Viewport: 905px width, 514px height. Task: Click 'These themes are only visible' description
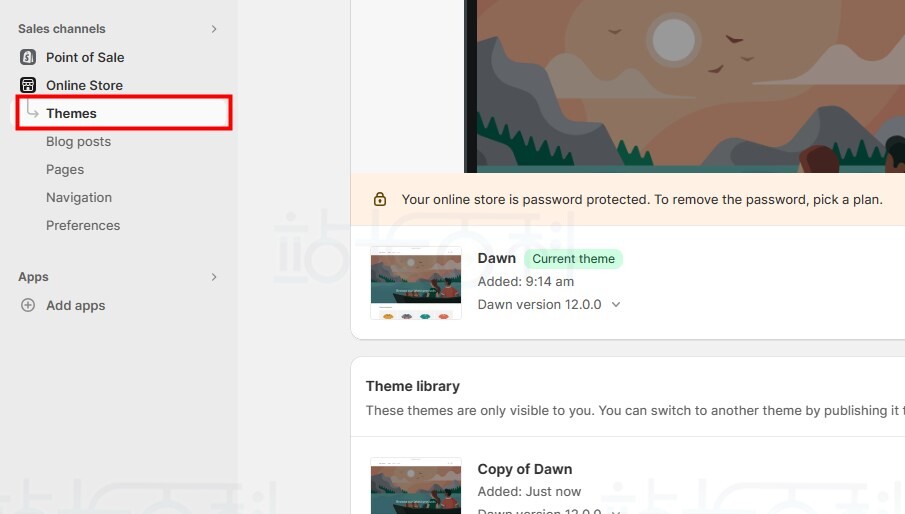tap(635, 410)
